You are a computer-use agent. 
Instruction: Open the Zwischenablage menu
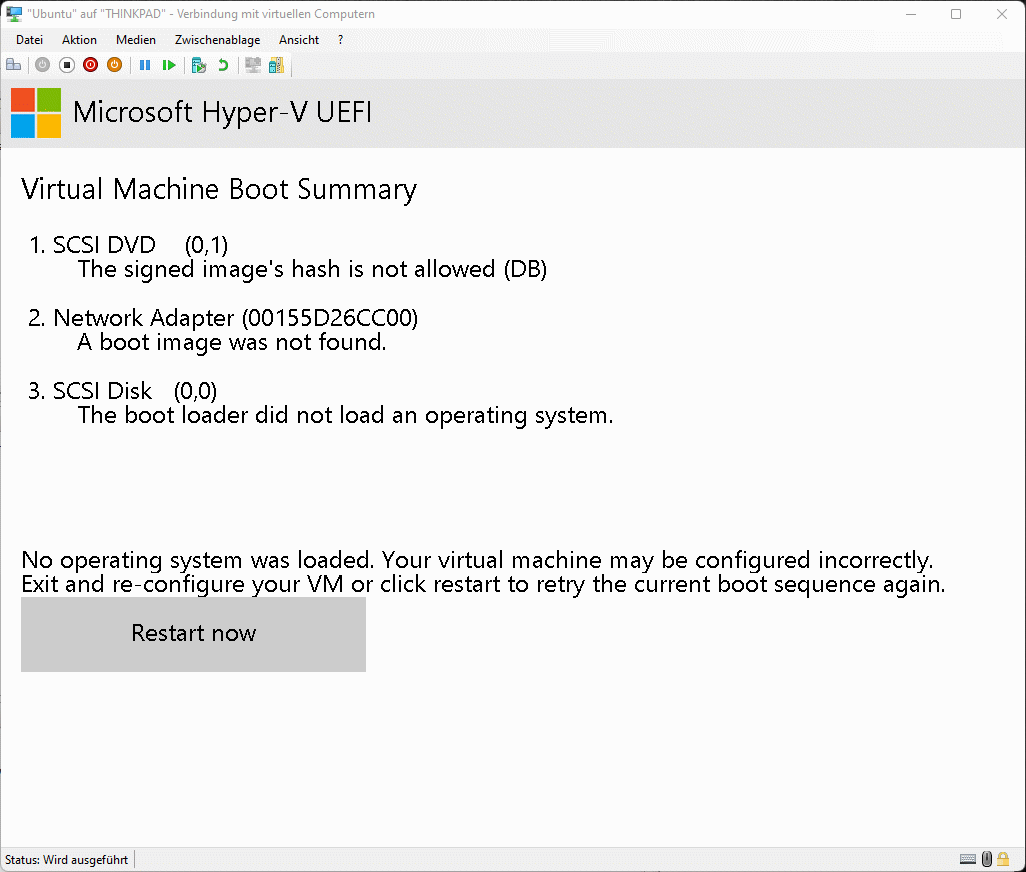(x=217, y=40)
